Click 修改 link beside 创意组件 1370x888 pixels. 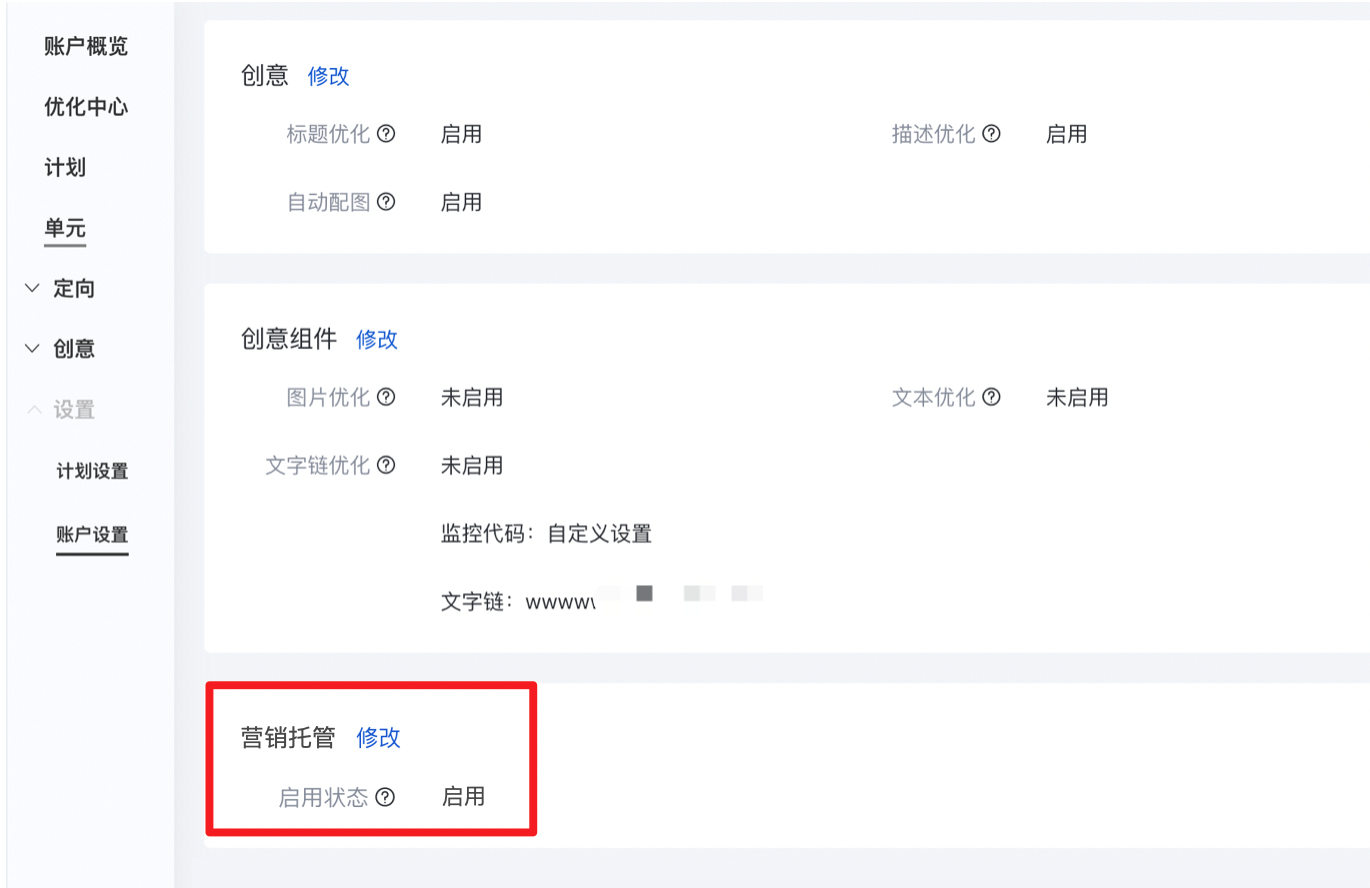[377, 340]
